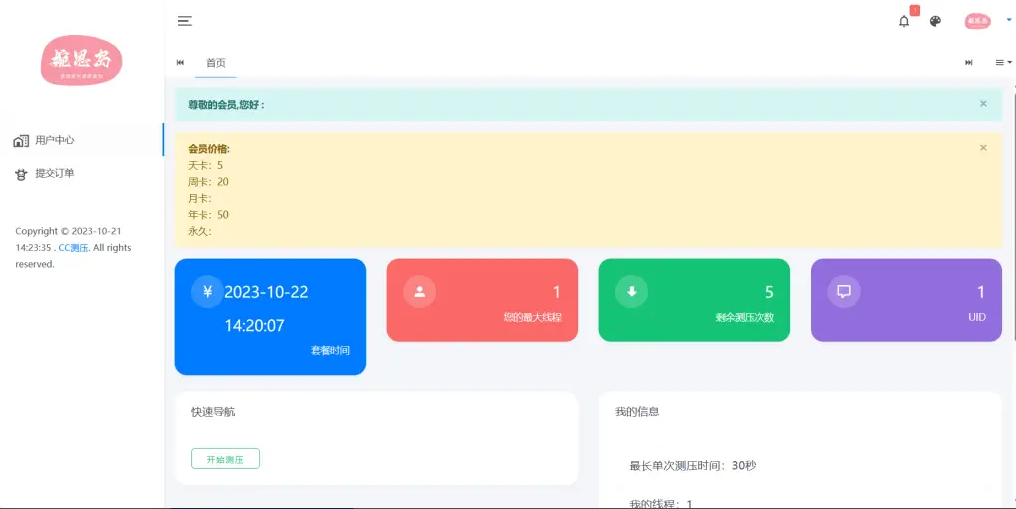This screenshot has width=1016, height=509.
Task: Click the 2023-10-22 date on blue card
Action: click(266, 292)
